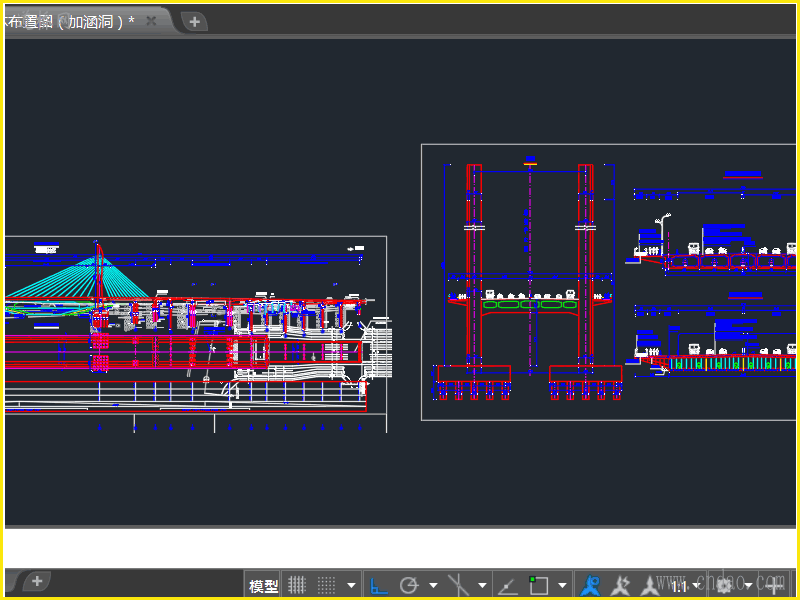Open the object snap options dropdown

(563, 585)
